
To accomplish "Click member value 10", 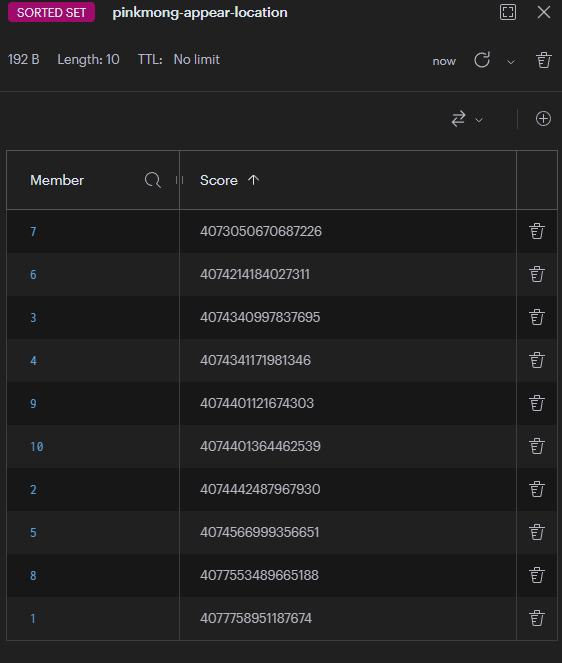I will click(x=37, y=447).
